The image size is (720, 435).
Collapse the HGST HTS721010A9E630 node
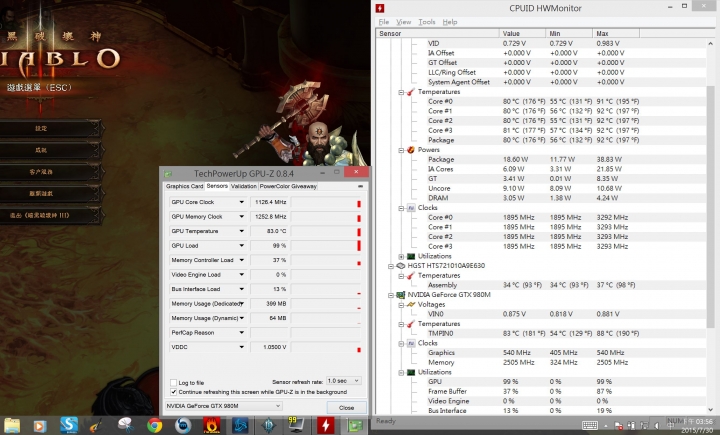tap(391, 266)
